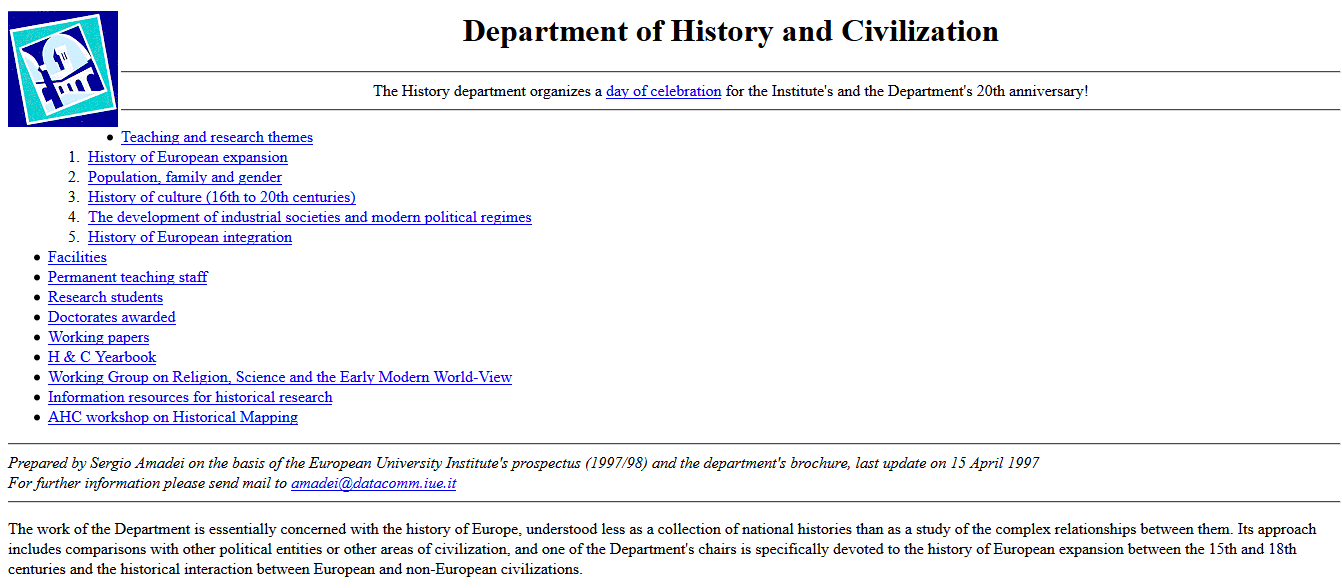This screenshot has height=588, width=1342.
Task: Open the 'Research students' page
Action: pyautogui.click(x=105, y=297)
